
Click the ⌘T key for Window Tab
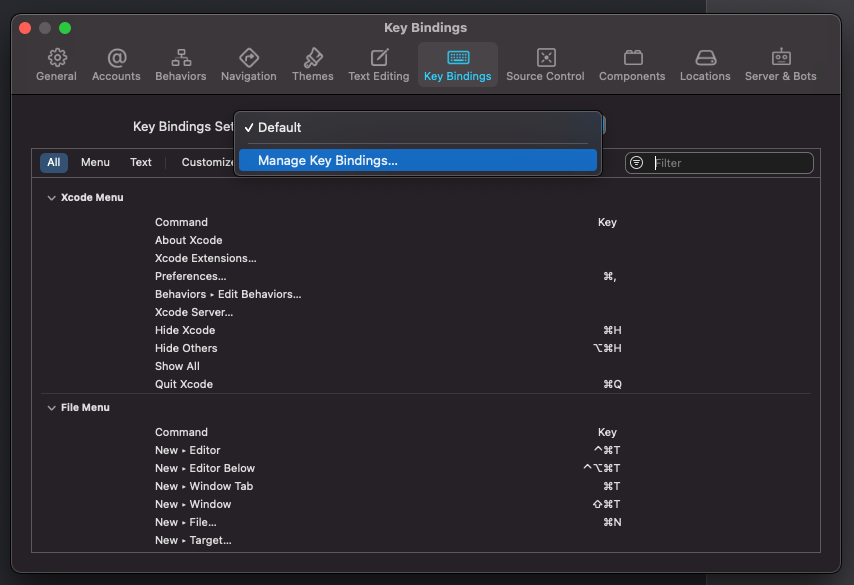pos(612,486)
